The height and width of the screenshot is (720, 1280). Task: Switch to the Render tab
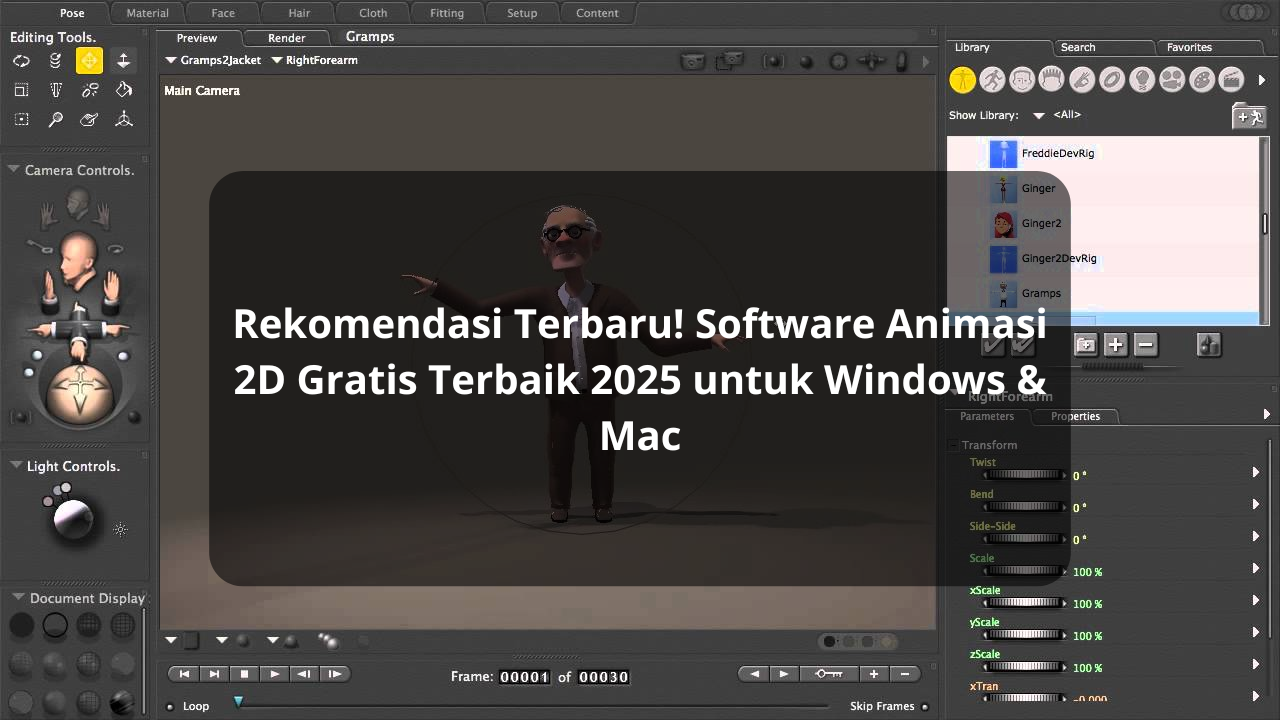pos(286,38)
